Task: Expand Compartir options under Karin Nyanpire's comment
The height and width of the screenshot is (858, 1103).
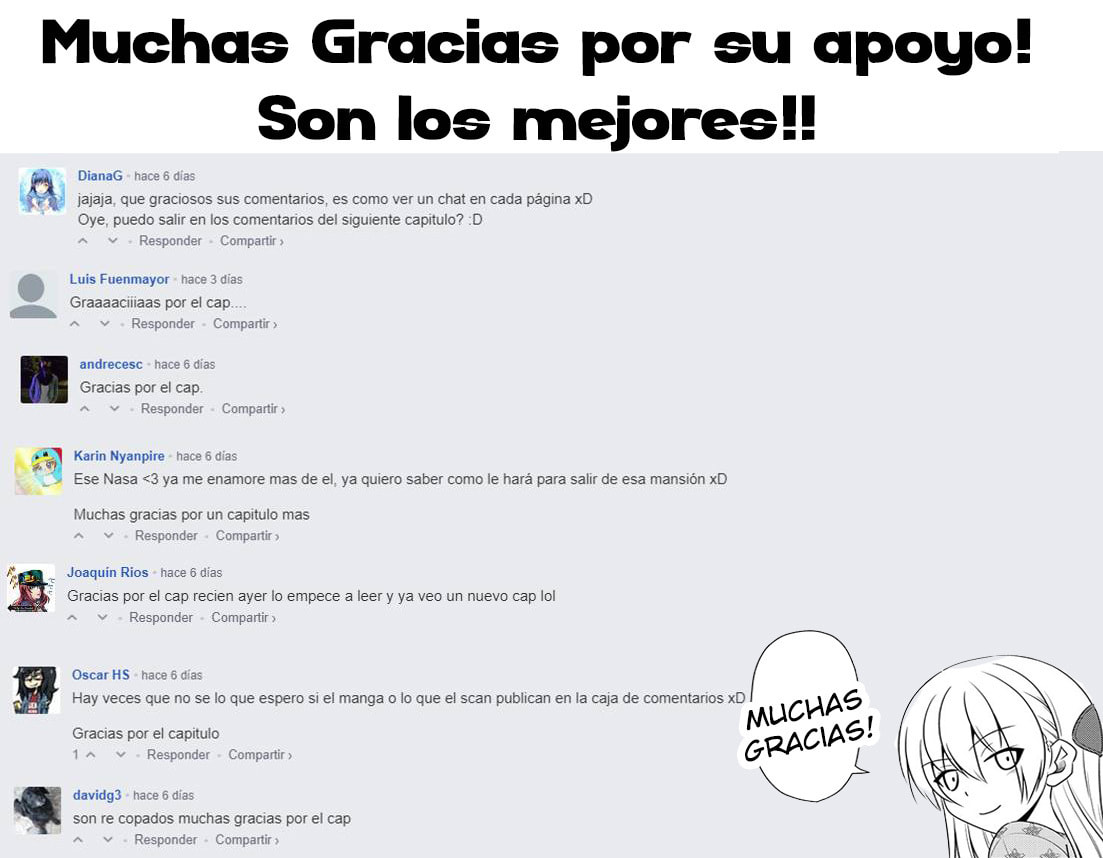Action: [248, 536]
